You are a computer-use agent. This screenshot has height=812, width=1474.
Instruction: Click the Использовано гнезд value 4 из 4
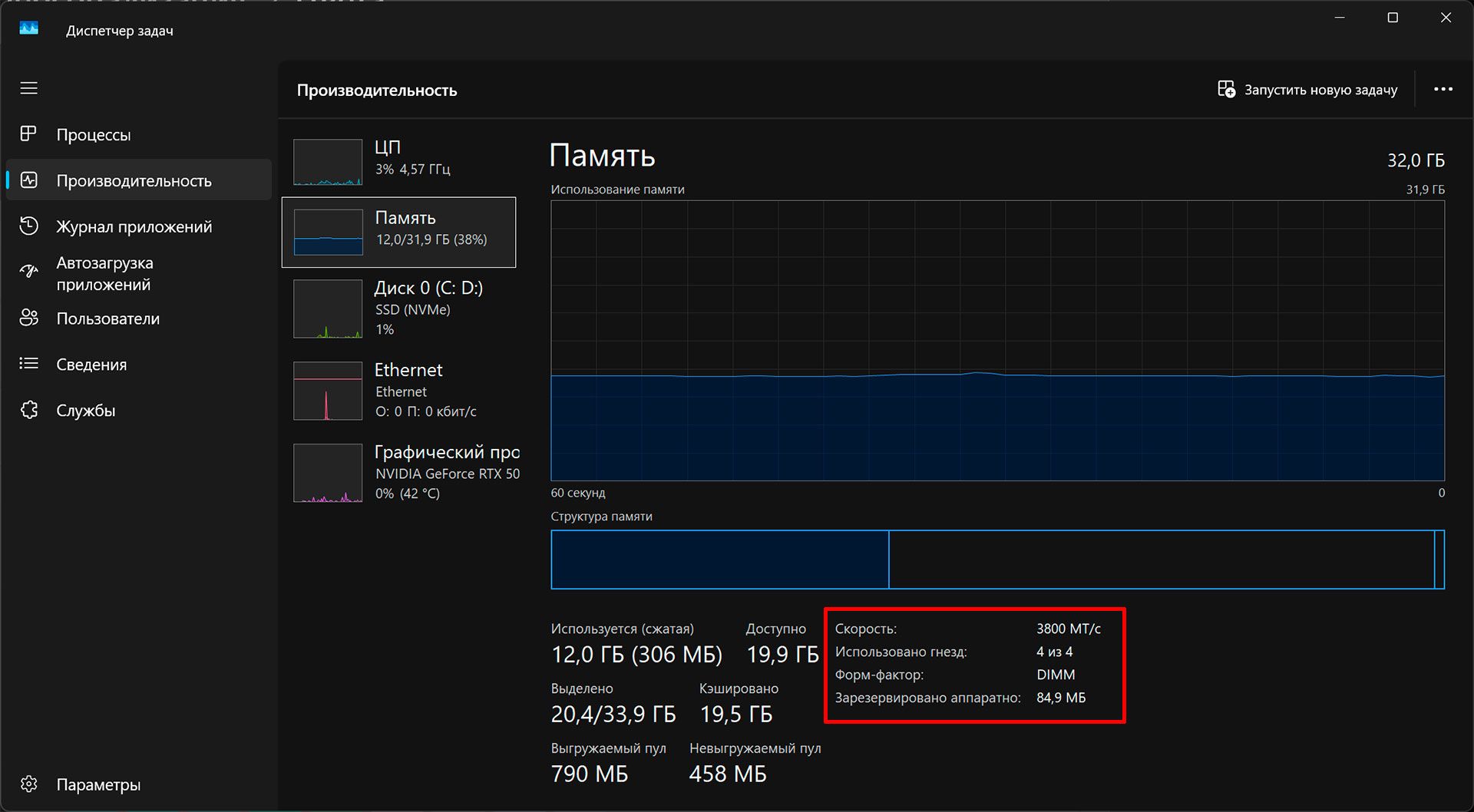[1055, 652]
